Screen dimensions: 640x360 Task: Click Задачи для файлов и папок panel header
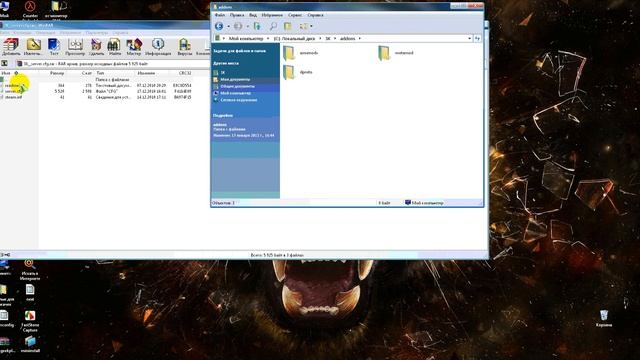(239, 51)
